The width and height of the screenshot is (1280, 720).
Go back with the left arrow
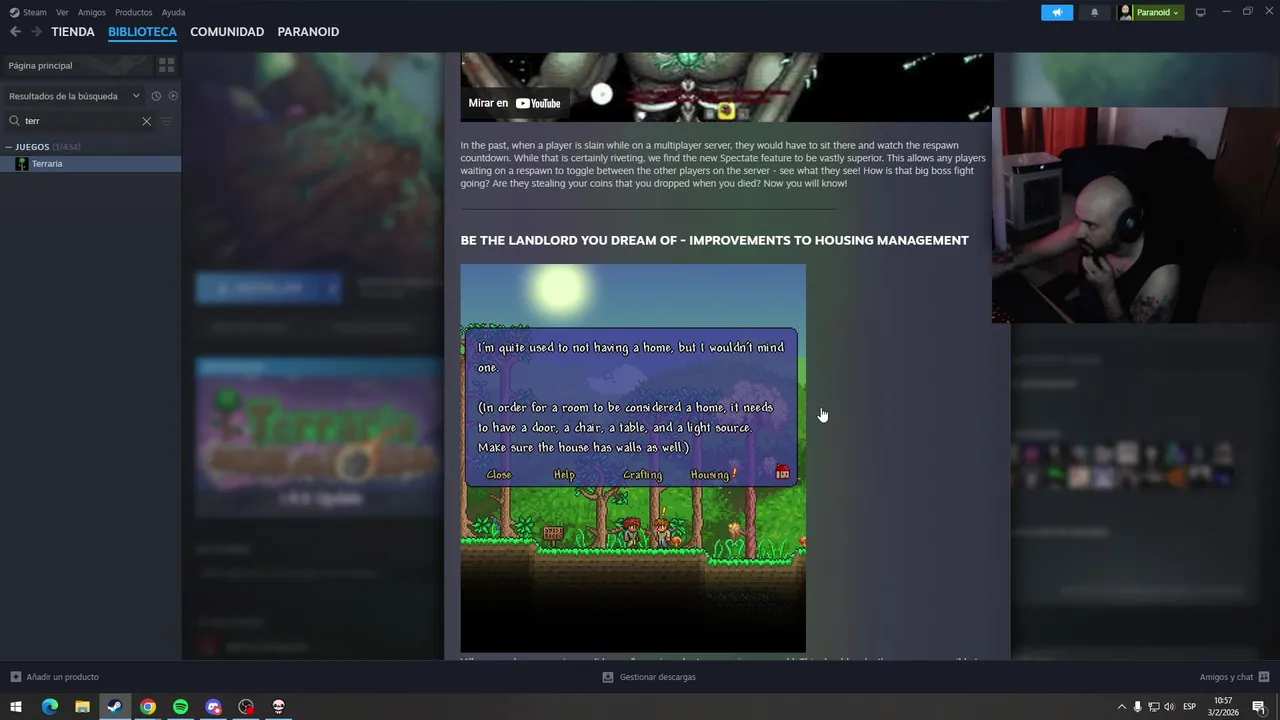click(15, 32)
